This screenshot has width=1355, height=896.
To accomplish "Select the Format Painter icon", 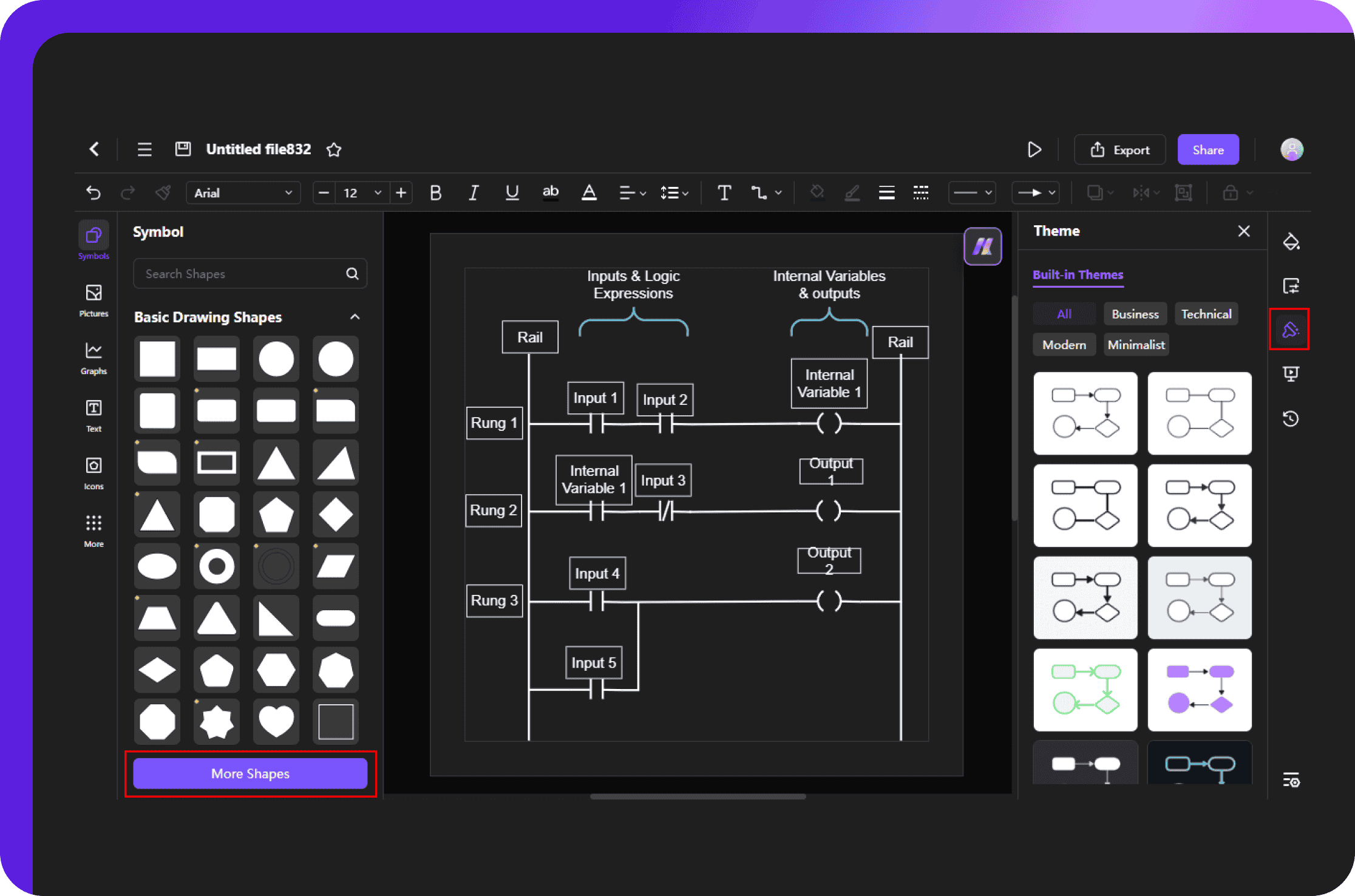I will pyautogui.click(x=163, y=193).
